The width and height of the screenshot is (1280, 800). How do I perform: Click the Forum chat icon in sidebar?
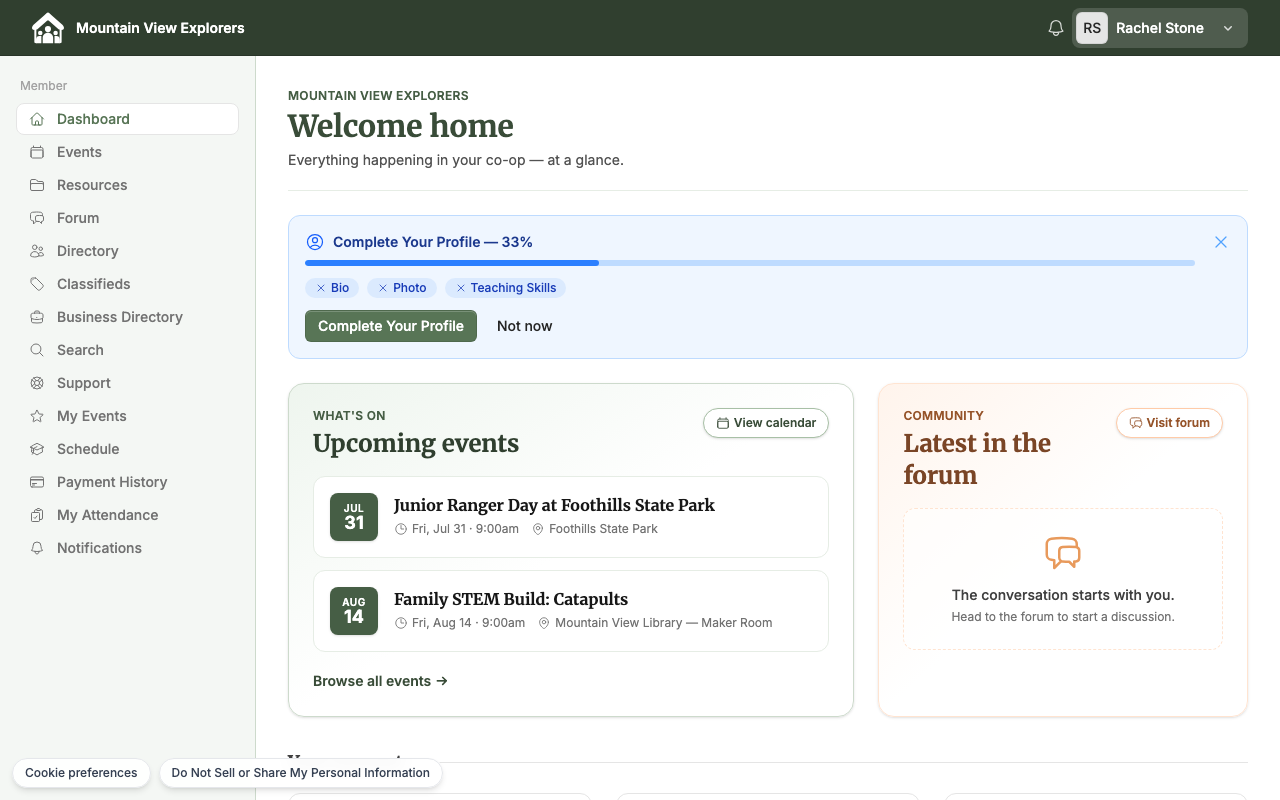[37, 218]
